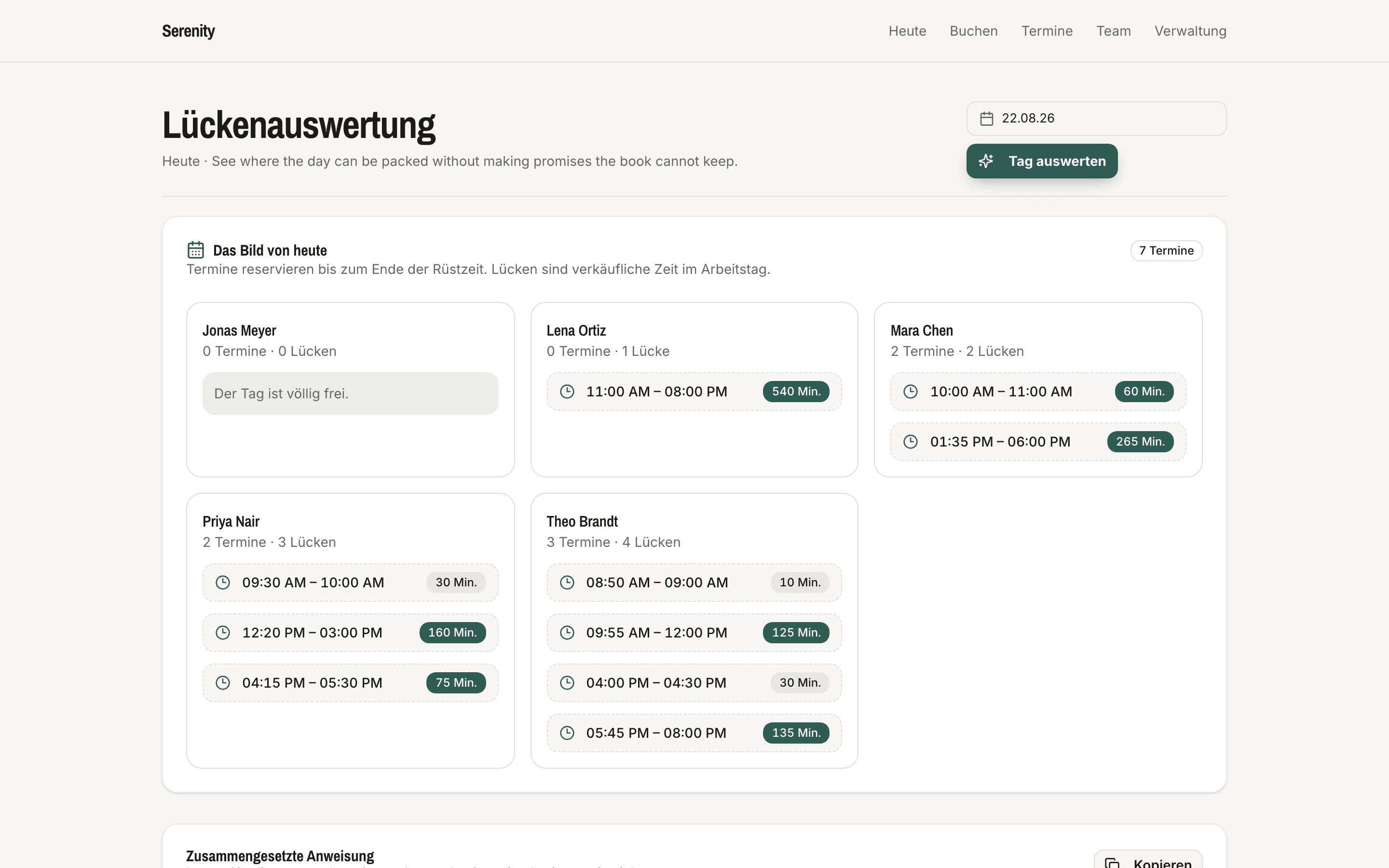
Task: Select the Jonas Meyer card heading
Action: pyautogui.click(x=239, y=331)
